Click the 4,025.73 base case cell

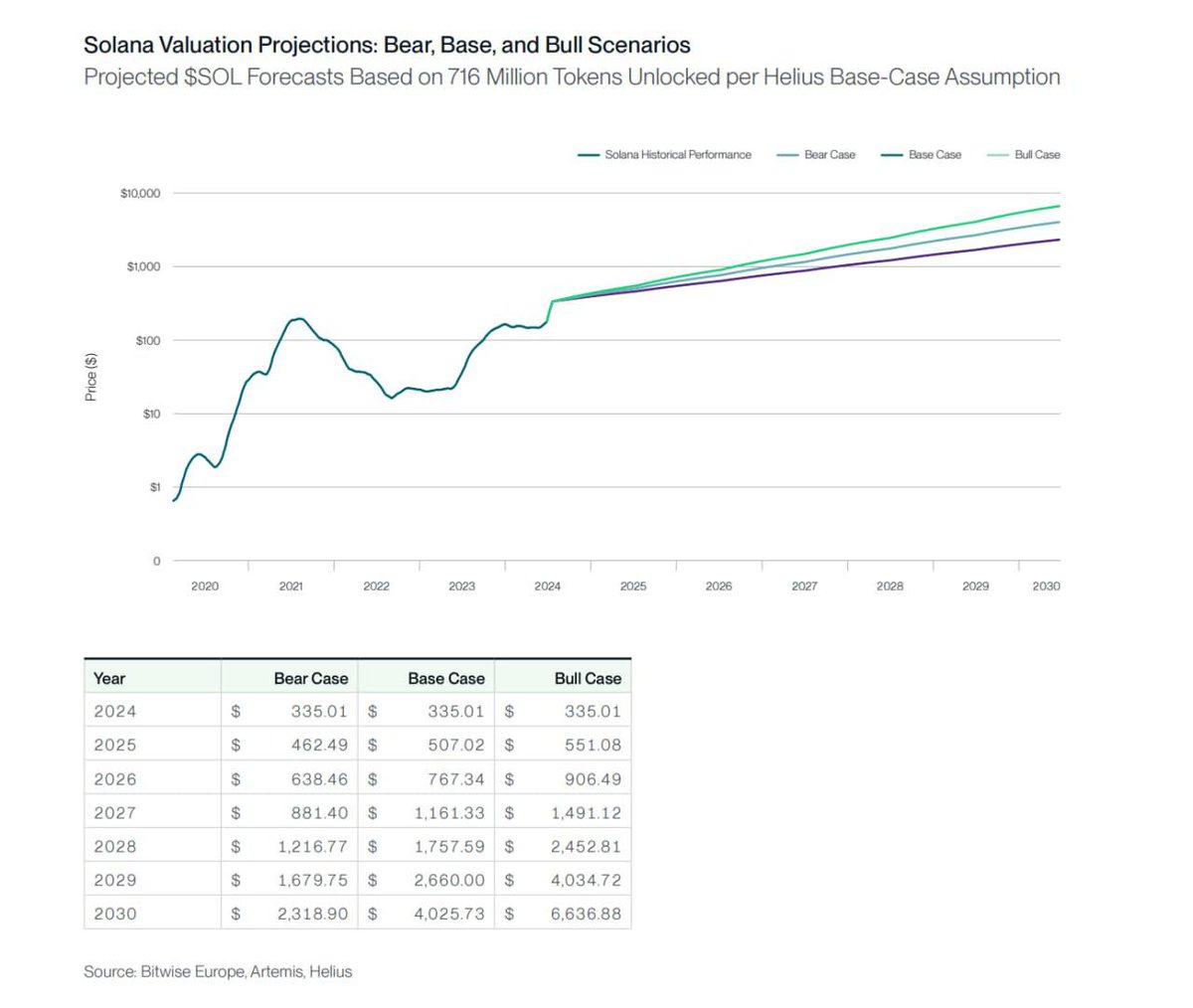coord(449,914)
